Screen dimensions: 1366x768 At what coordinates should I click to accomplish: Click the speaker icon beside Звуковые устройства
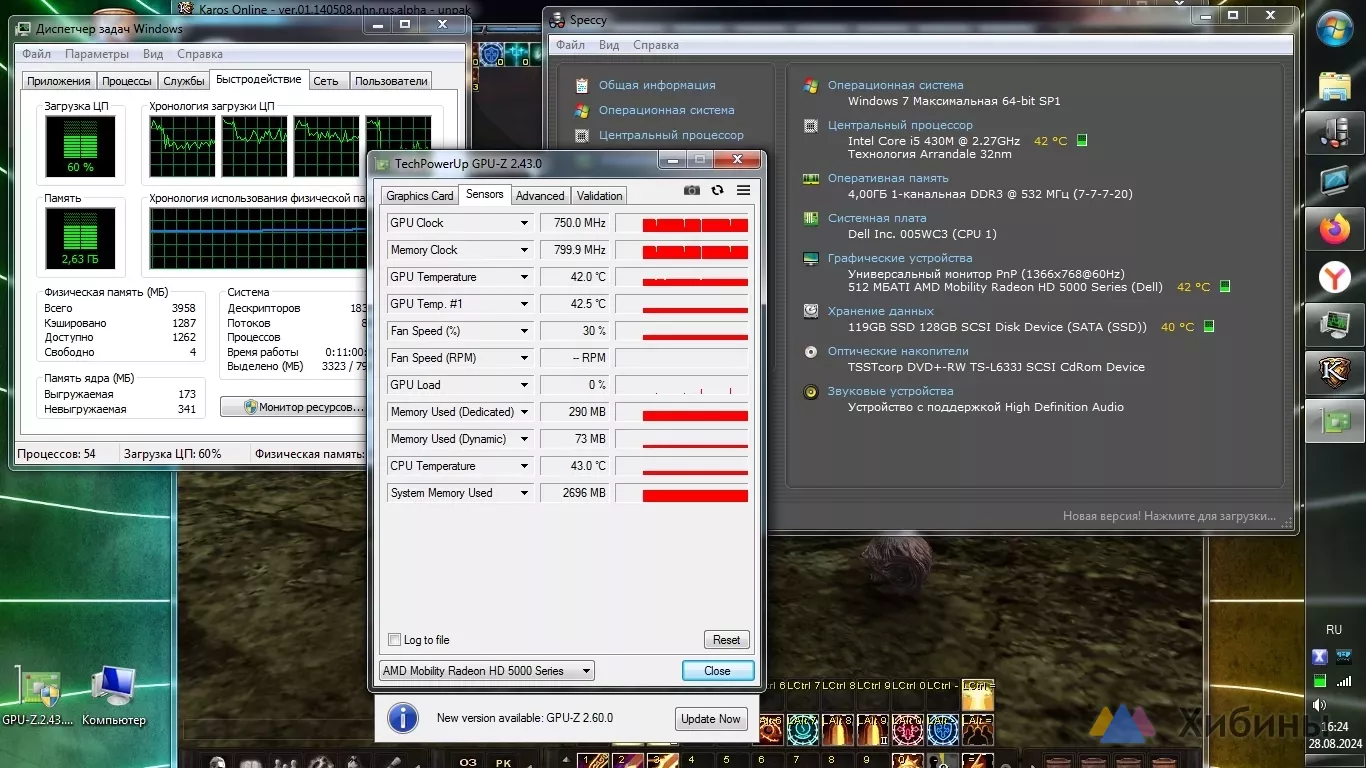(x=811, y=392)
